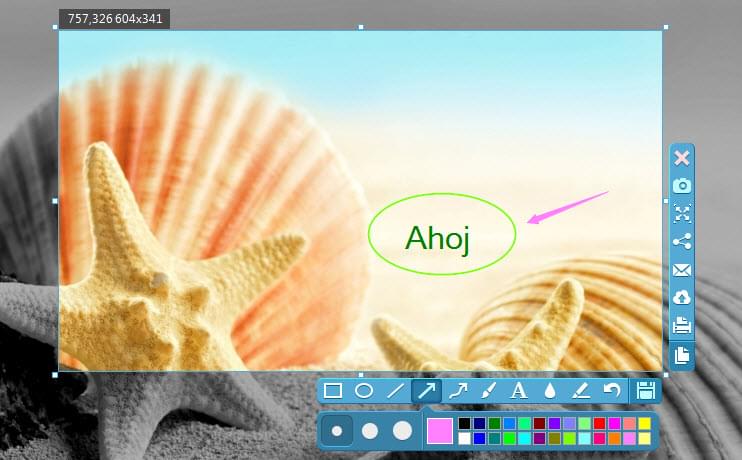Select the Brush tool
742x460 pixels.
488,391
